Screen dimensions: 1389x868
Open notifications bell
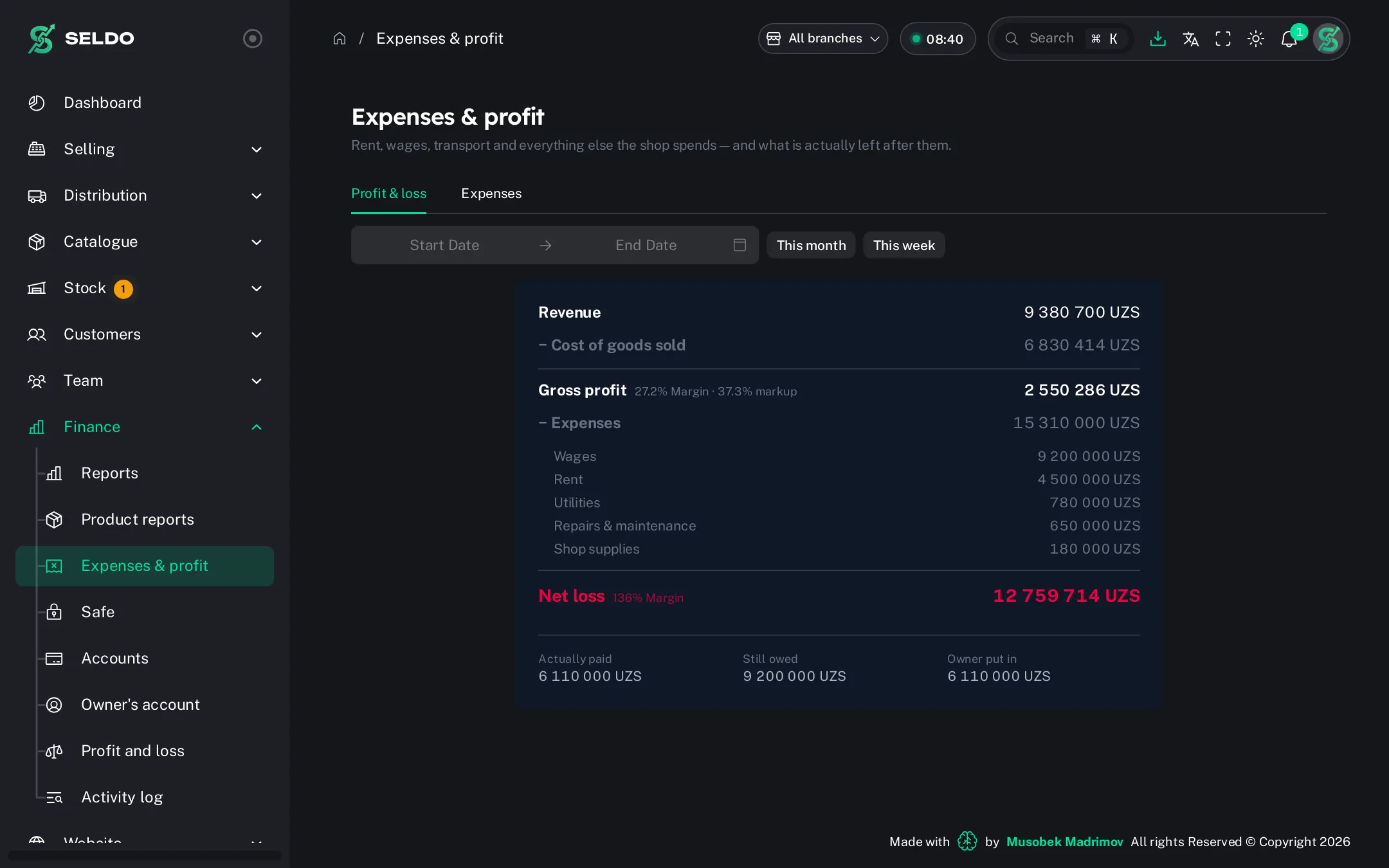1289,39
